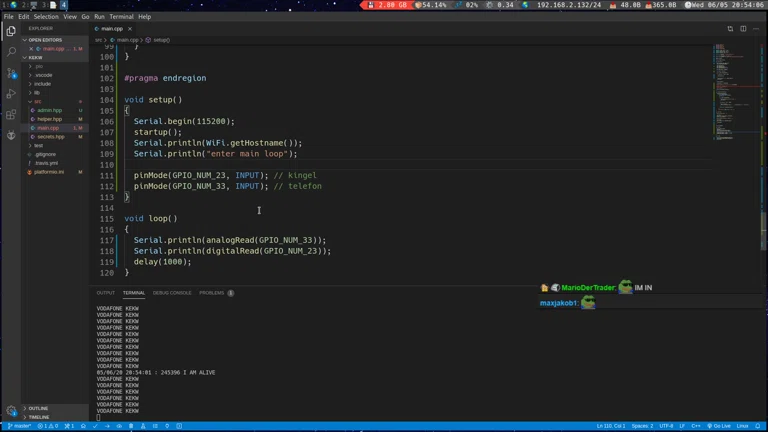Open the Selection menu
768x432 pixels.
coord(46,17)
